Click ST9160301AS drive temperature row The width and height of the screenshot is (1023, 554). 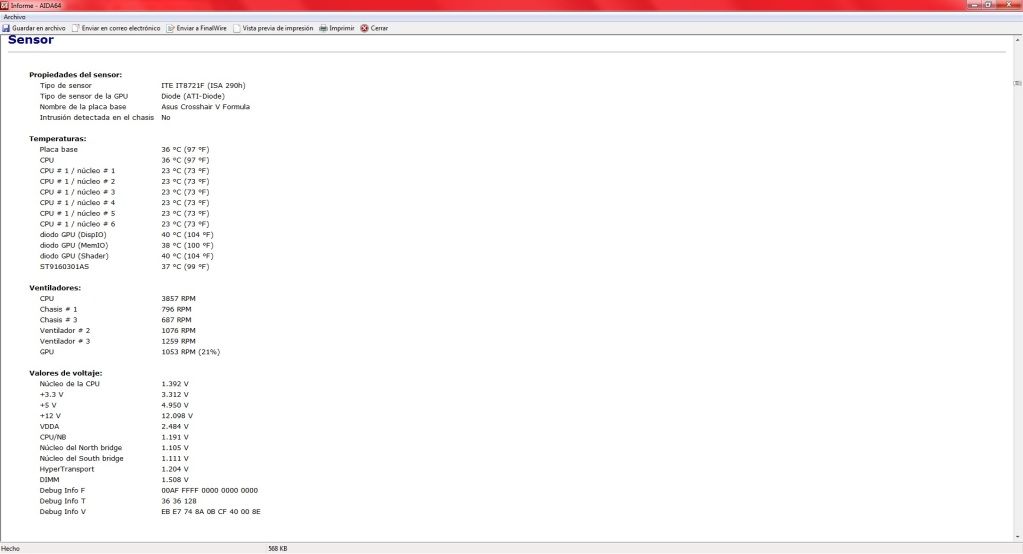click(x=124, y=267)
